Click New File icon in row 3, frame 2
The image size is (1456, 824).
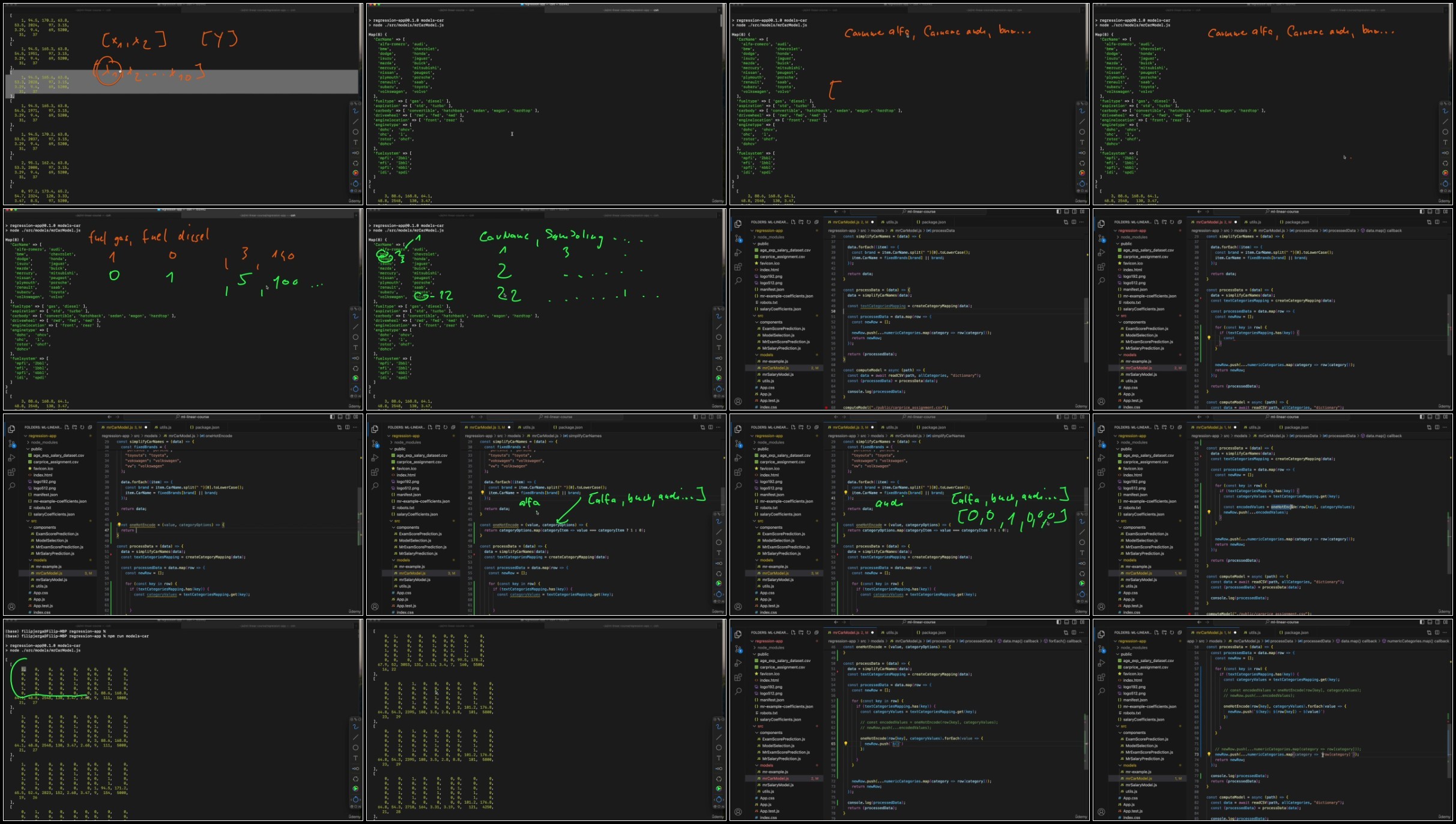click(x=430, y=427)
